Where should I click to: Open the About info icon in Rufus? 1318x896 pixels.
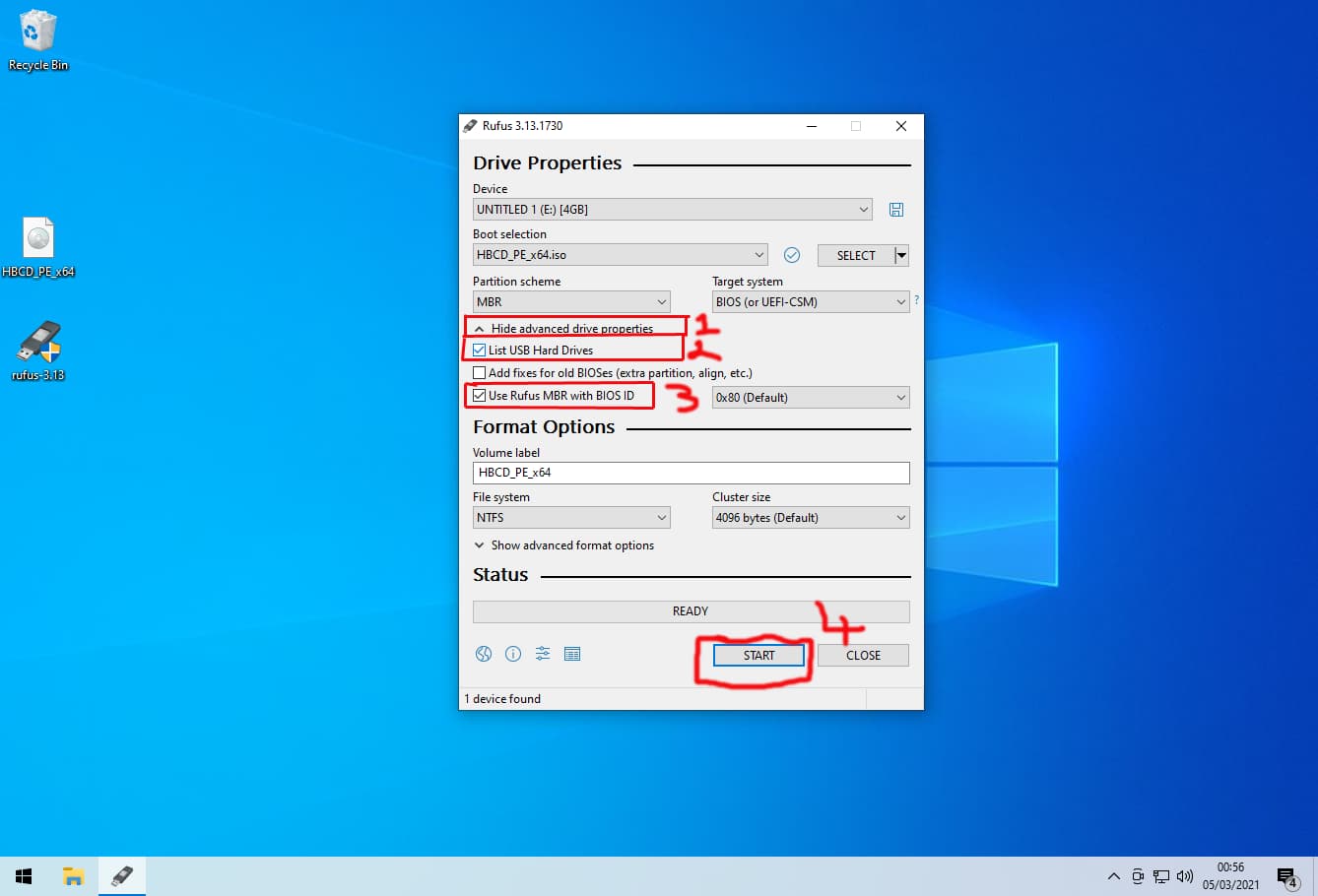513,654
